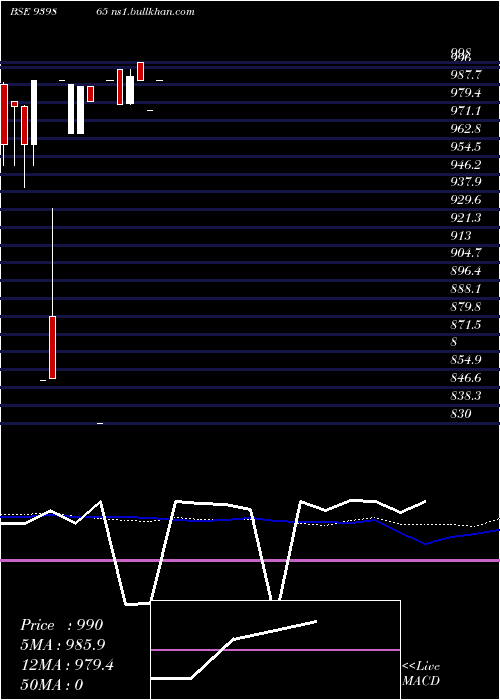Click the purple horizontal indicator baseline

[x=250, y=560]
